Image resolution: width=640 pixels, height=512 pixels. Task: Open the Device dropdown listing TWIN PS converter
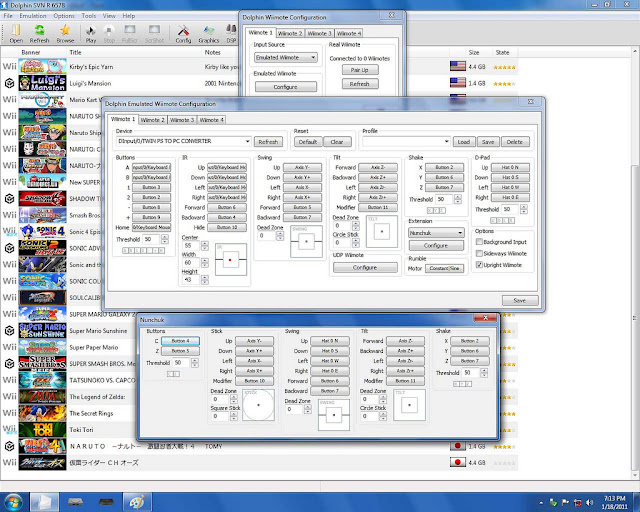pos(183,141)
